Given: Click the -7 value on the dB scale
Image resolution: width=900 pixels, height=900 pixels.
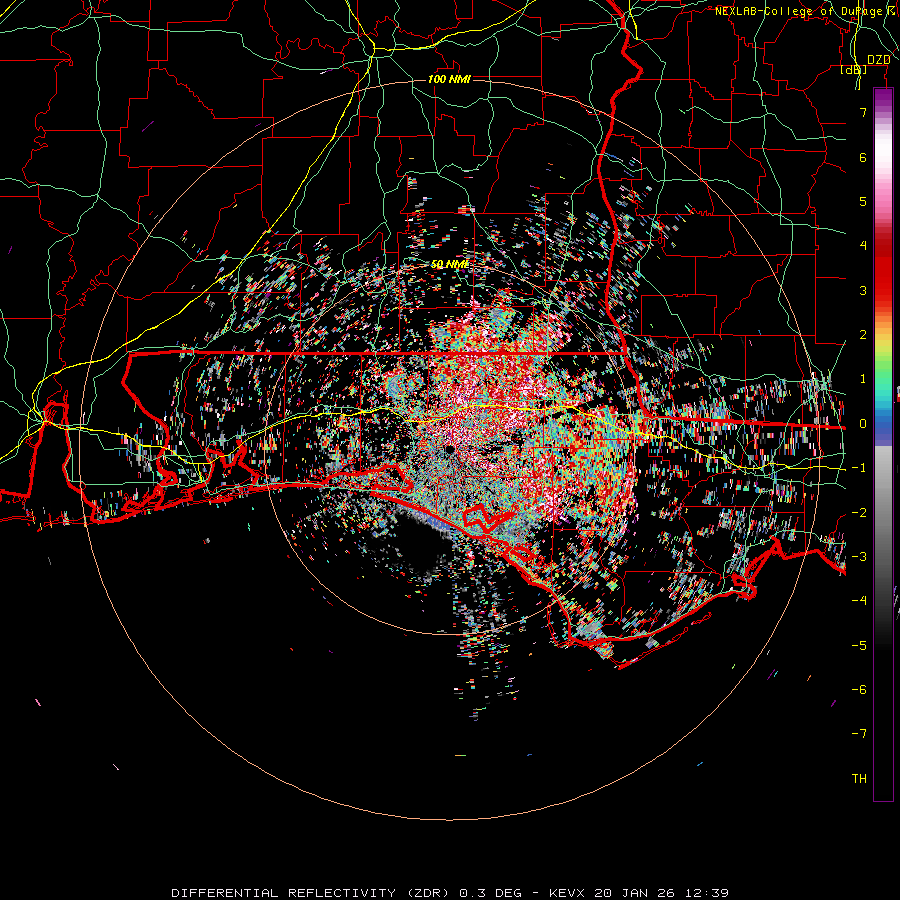Looking at the screenshot, I should 859,734.
